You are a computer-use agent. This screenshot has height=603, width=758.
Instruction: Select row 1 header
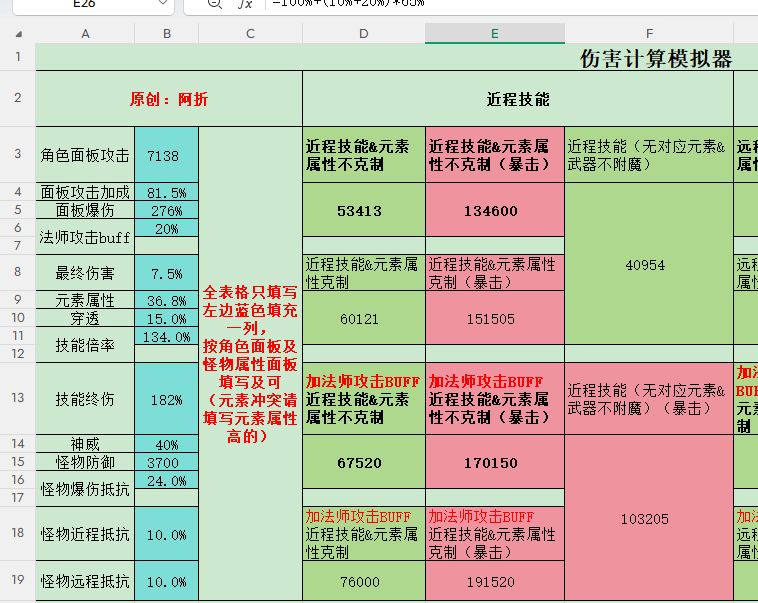point(18,57)
